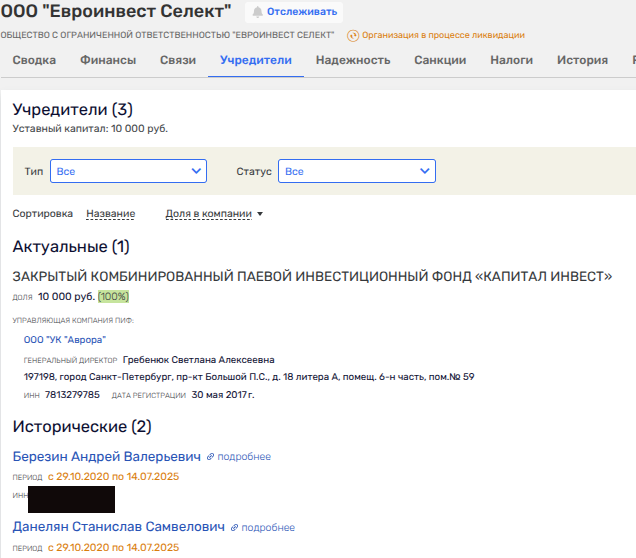Click the Отслеживать tracking button
This screenshot has height=558, width=636.
pos(293,12)
